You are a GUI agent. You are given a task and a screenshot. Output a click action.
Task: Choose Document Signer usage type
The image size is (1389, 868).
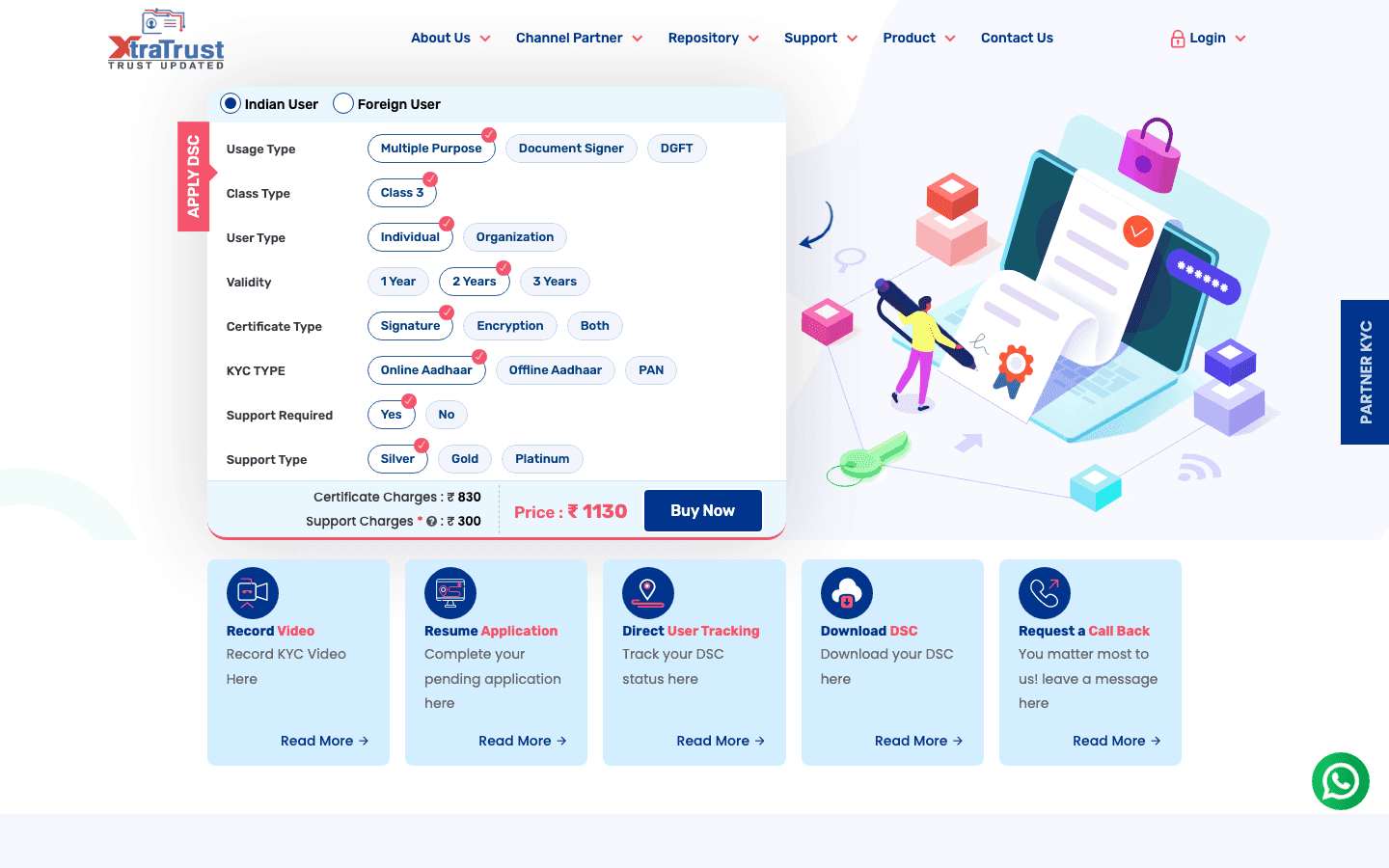point(571,149)
